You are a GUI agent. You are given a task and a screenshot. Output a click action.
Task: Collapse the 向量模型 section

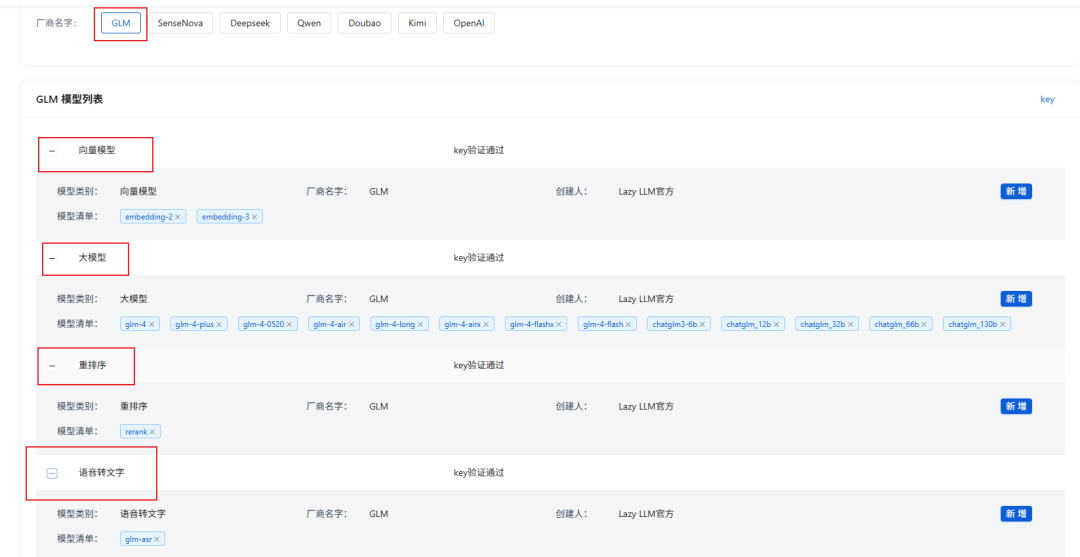click(52, 150)
